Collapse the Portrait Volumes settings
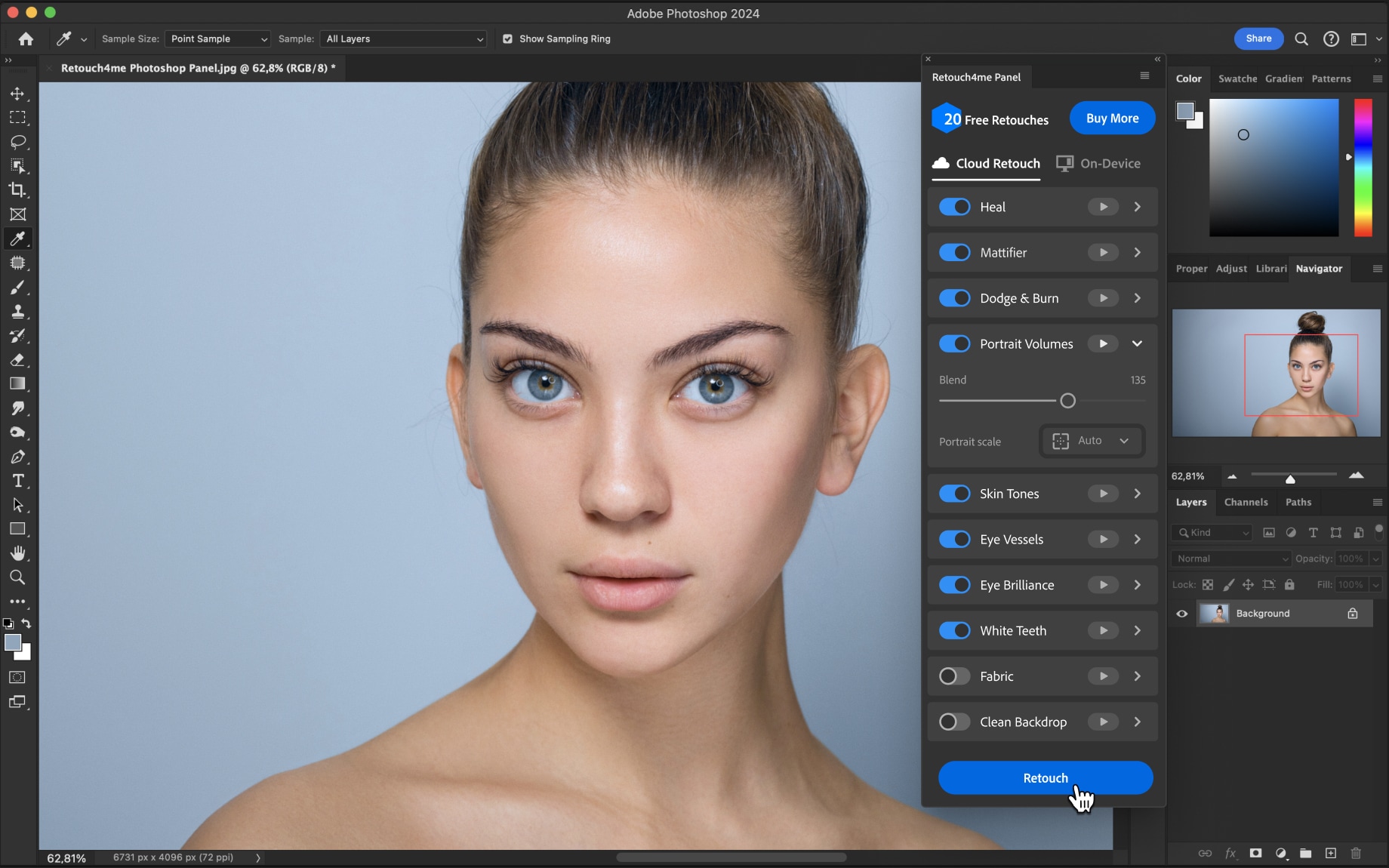Viewport: 1389px width, 868px height. (x=1137, y=343)
